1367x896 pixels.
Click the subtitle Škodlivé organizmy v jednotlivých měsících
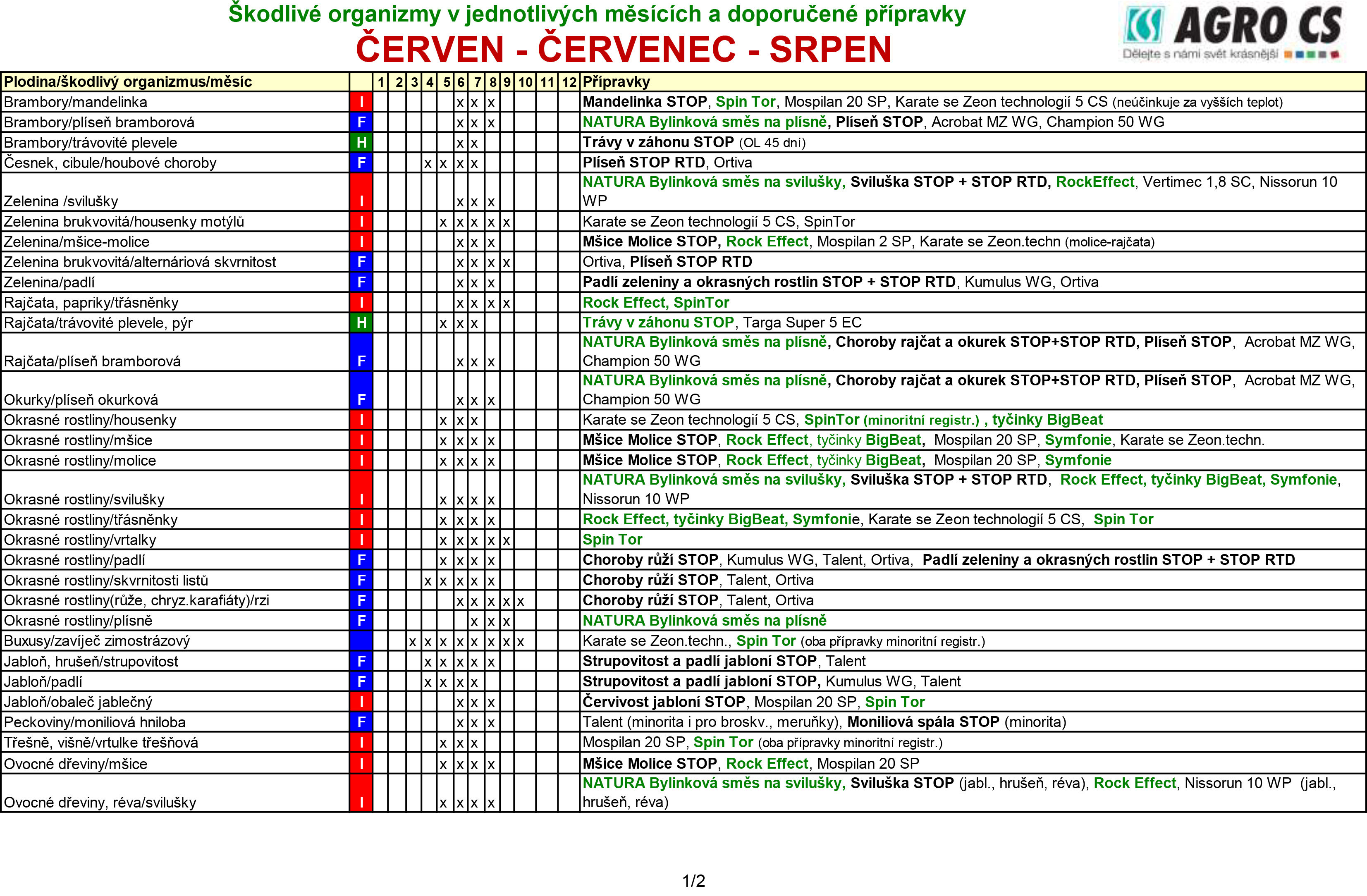tap(597, 14)
